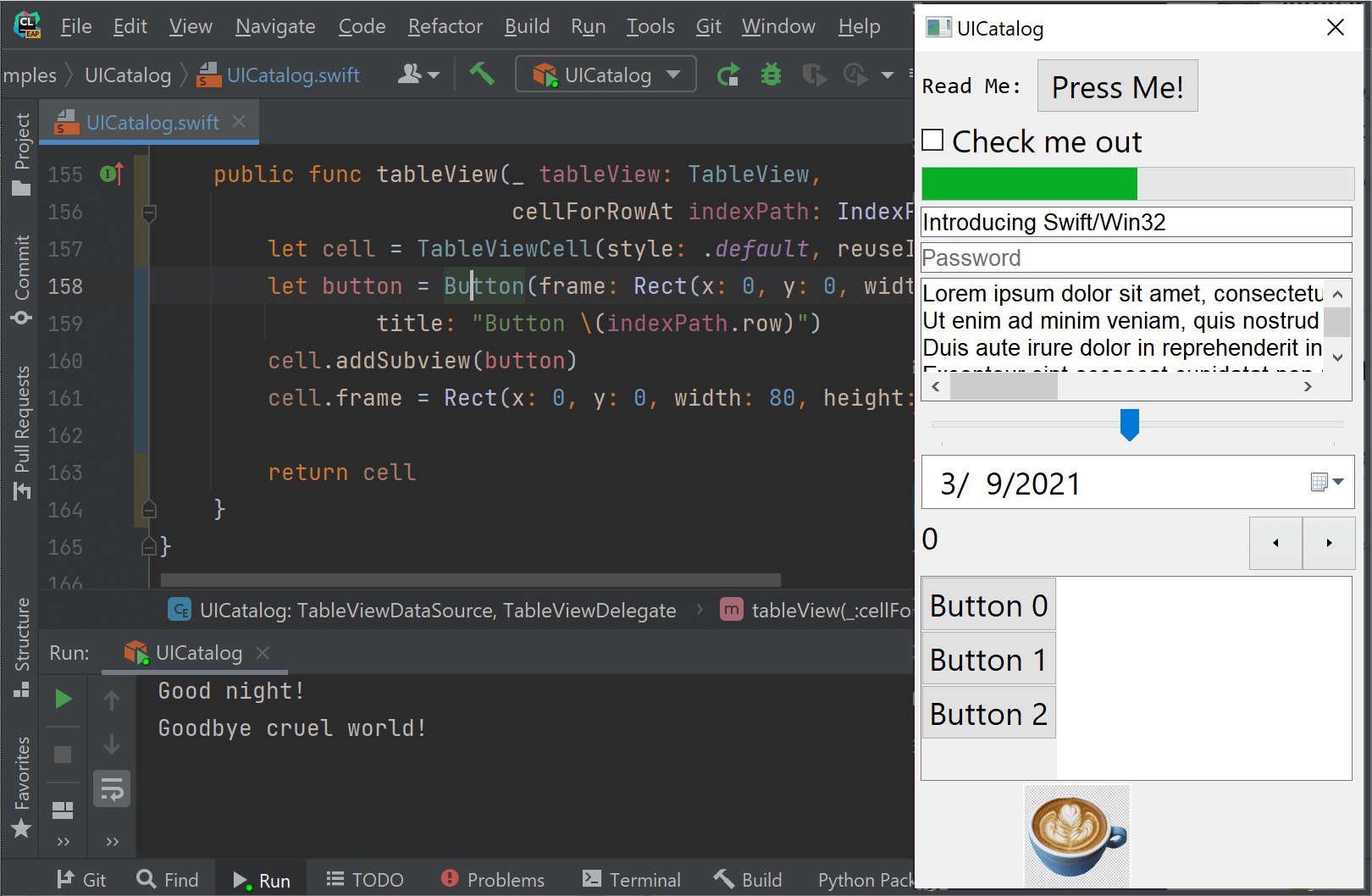Start debugging with the bug icon
The width and height of the screenshot is (1372, 896).
click(x=771, y=75)
